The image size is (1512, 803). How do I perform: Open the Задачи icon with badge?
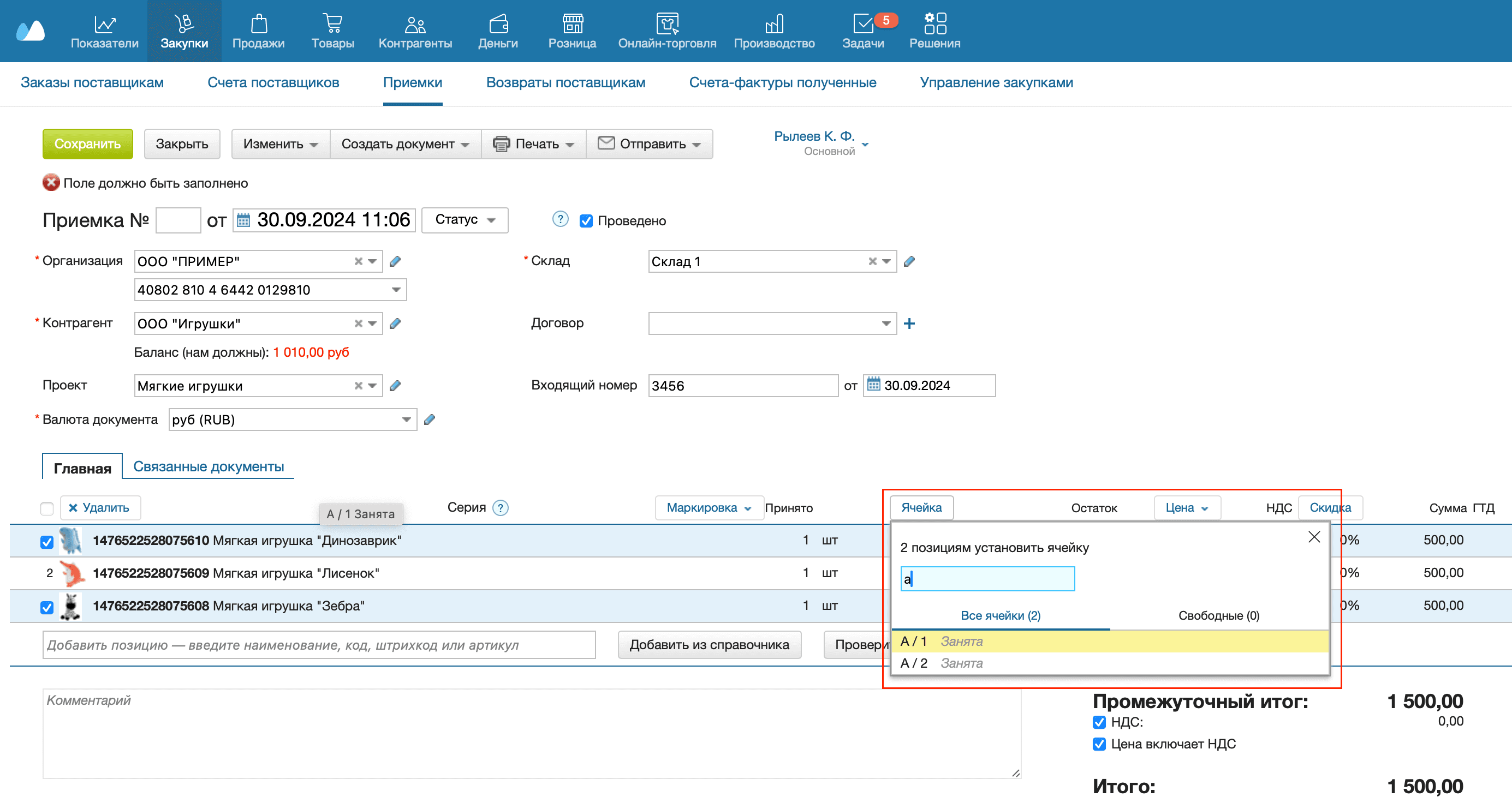(x=863, y=23)
